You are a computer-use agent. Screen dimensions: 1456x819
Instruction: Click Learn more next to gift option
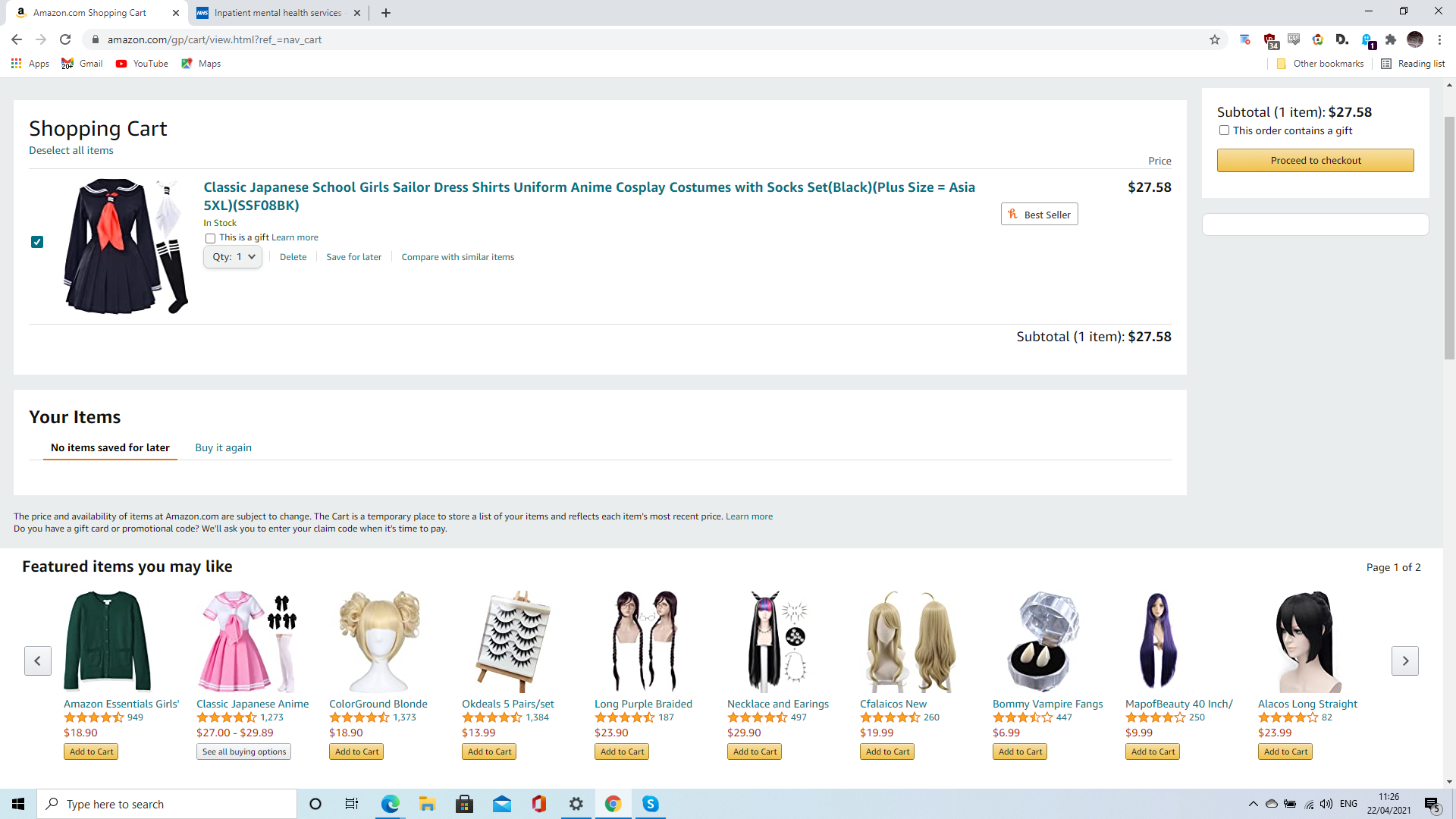click(295, 237)
